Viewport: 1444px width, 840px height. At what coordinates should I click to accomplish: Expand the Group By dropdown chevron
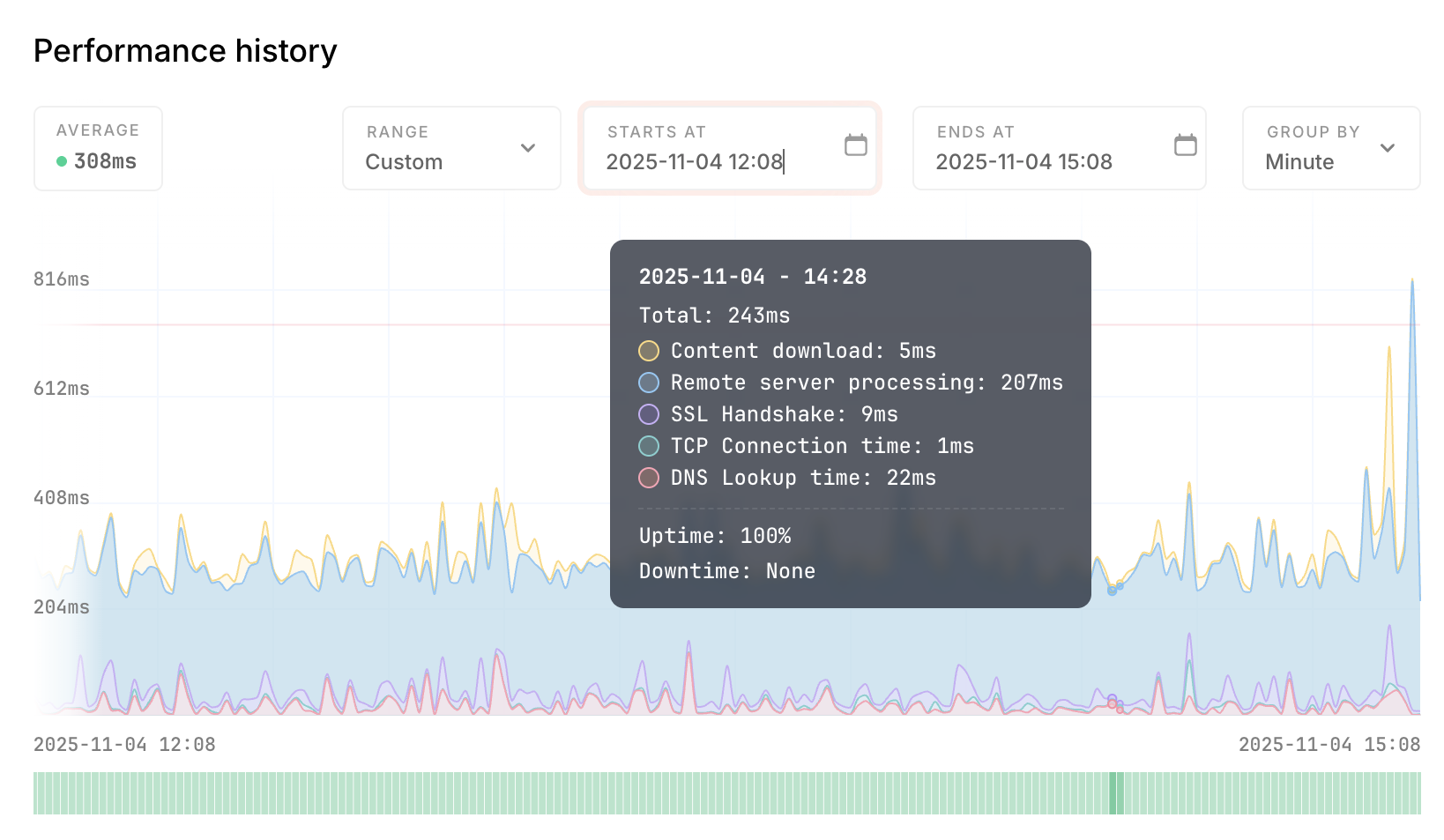point(1387,148)
